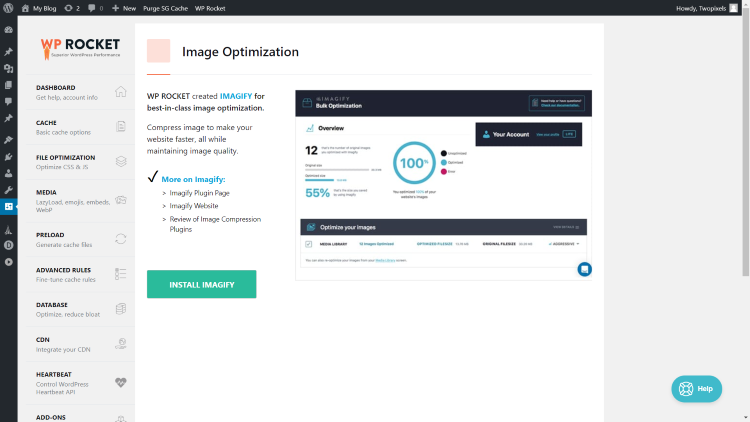Click the IMAGIFY link in description

pyautogui.click(x=236, y=96)
